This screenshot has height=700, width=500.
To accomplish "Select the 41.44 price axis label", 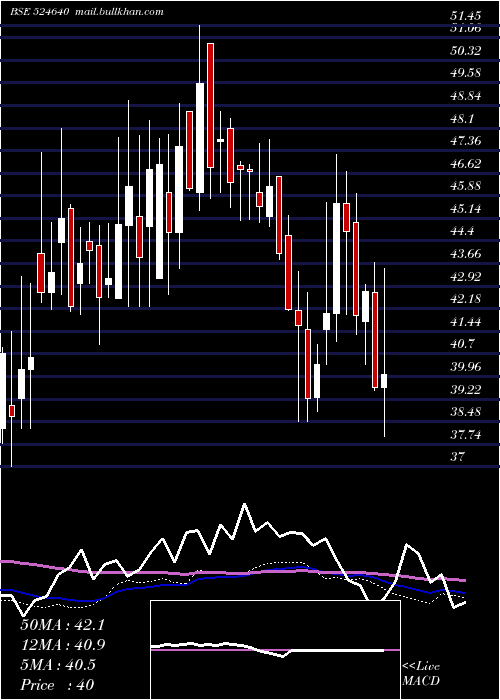I will (466, 321).
